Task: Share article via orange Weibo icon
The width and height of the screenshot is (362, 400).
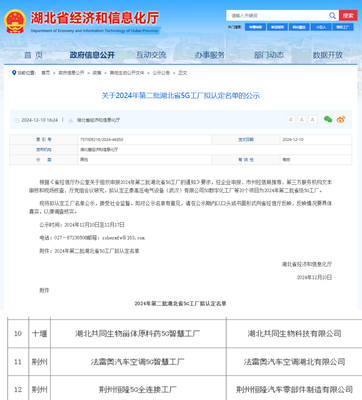Action: [x=341, y=119]
